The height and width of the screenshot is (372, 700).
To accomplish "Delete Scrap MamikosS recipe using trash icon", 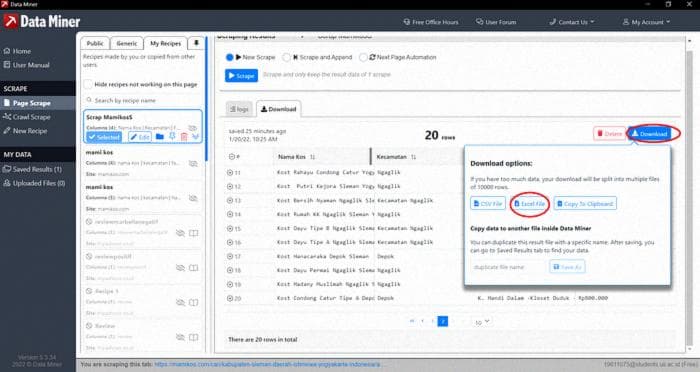I will point(184,137).
